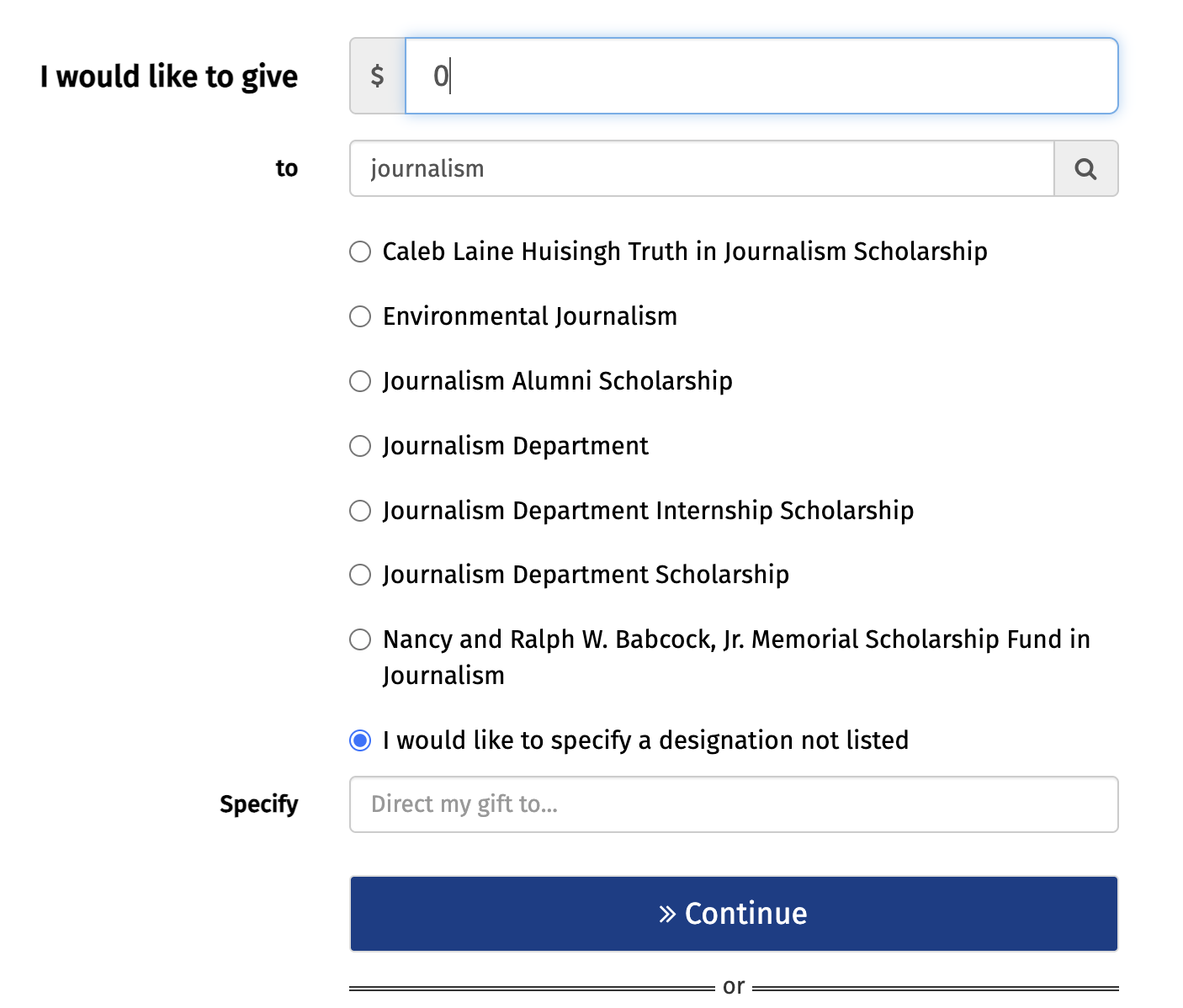Select Journalism Department Internship Scholarship
Image resolution: width=1183 pixels, height=1008 pixels.
359,511
